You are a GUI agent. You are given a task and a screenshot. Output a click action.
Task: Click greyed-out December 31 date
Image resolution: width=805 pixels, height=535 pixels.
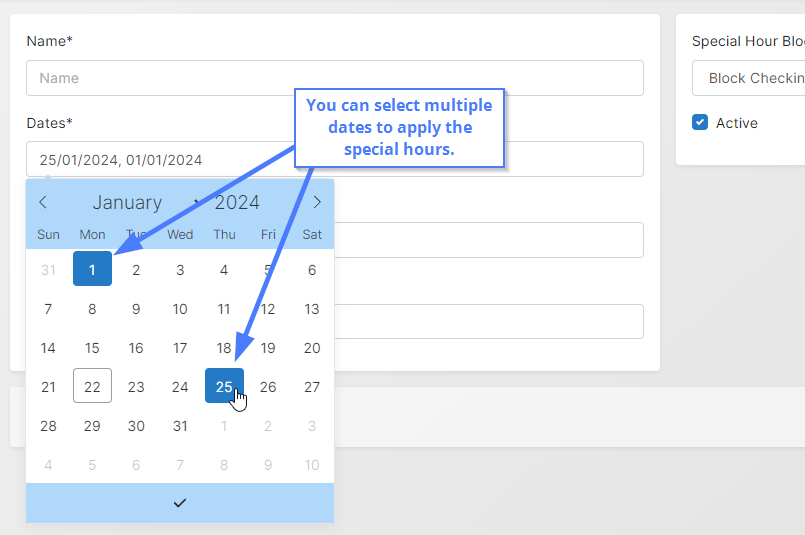pos(48,269)
